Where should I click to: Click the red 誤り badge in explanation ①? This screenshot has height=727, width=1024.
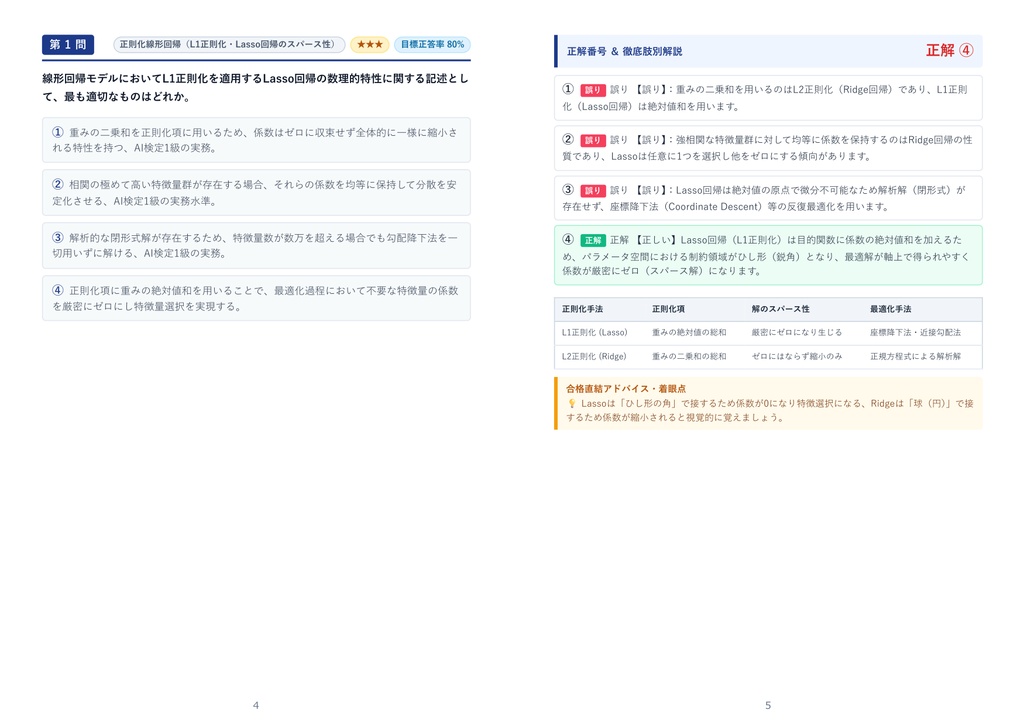click(x=593, y=90)
